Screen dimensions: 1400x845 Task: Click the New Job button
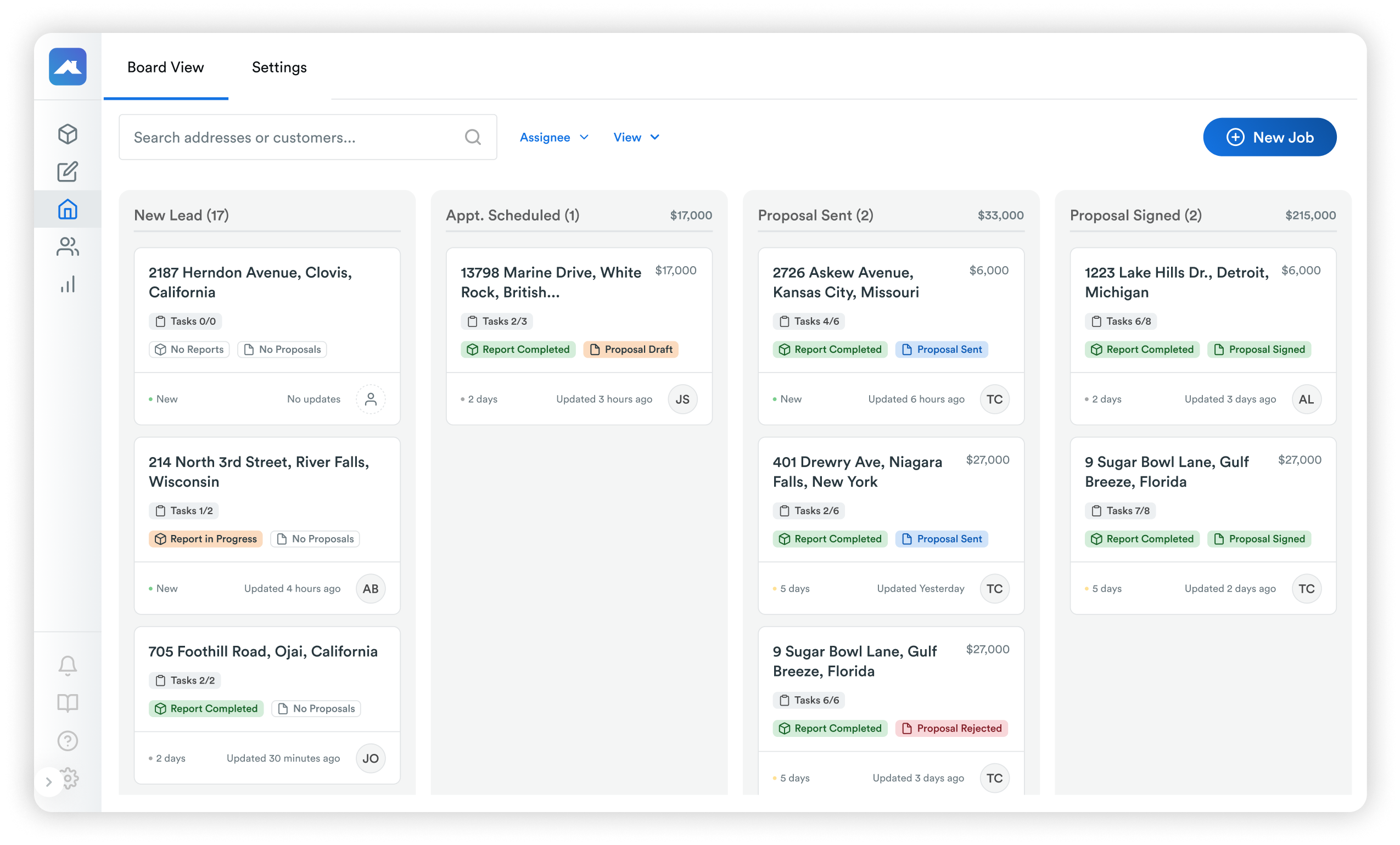click(1269, 137)
